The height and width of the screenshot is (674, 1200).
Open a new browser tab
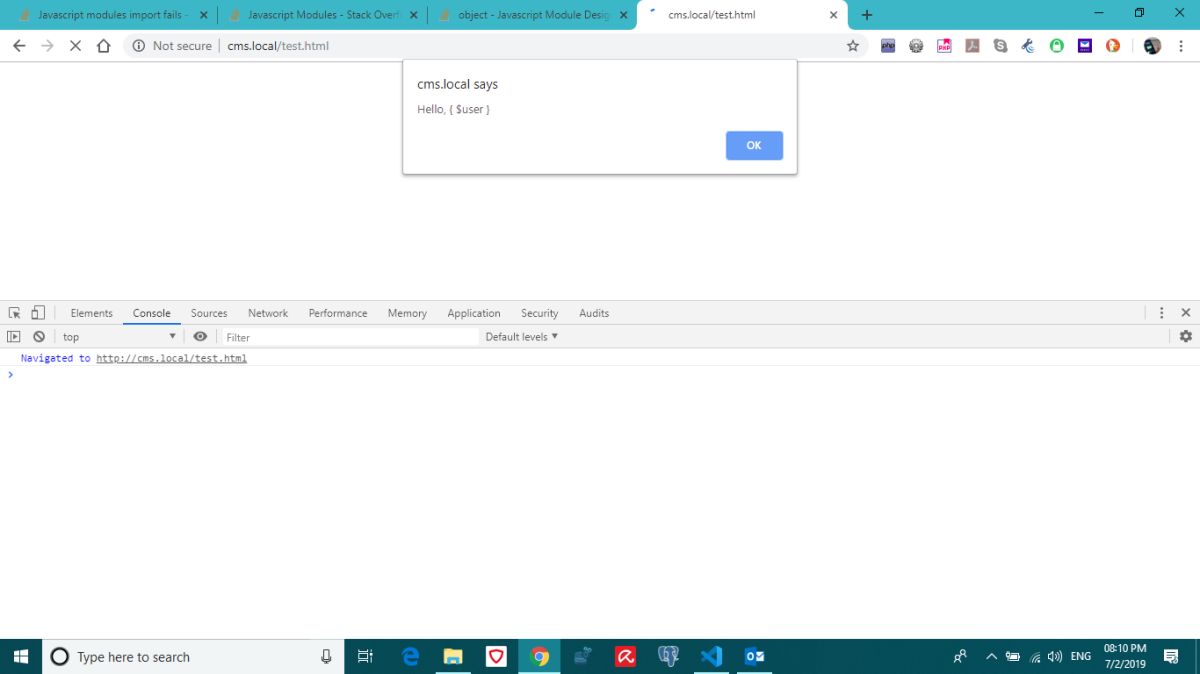[867, 15]
